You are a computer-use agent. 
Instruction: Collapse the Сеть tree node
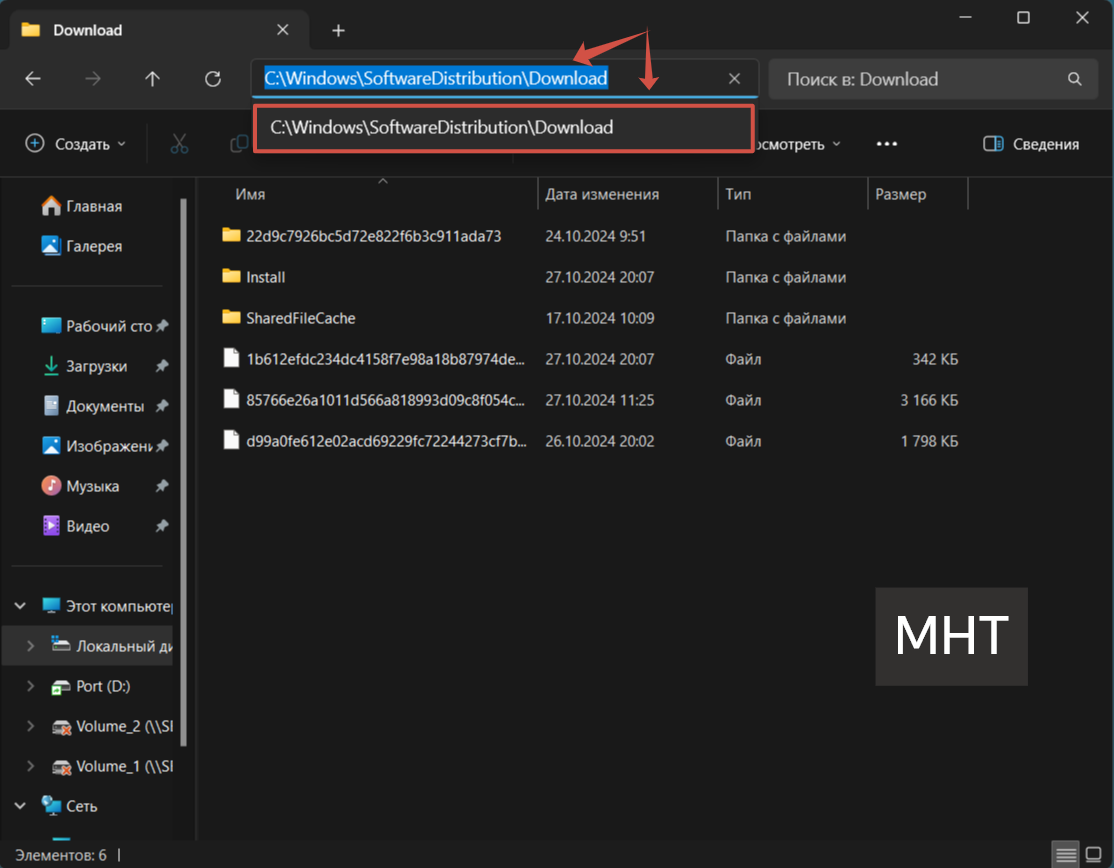tap(20, 806)
